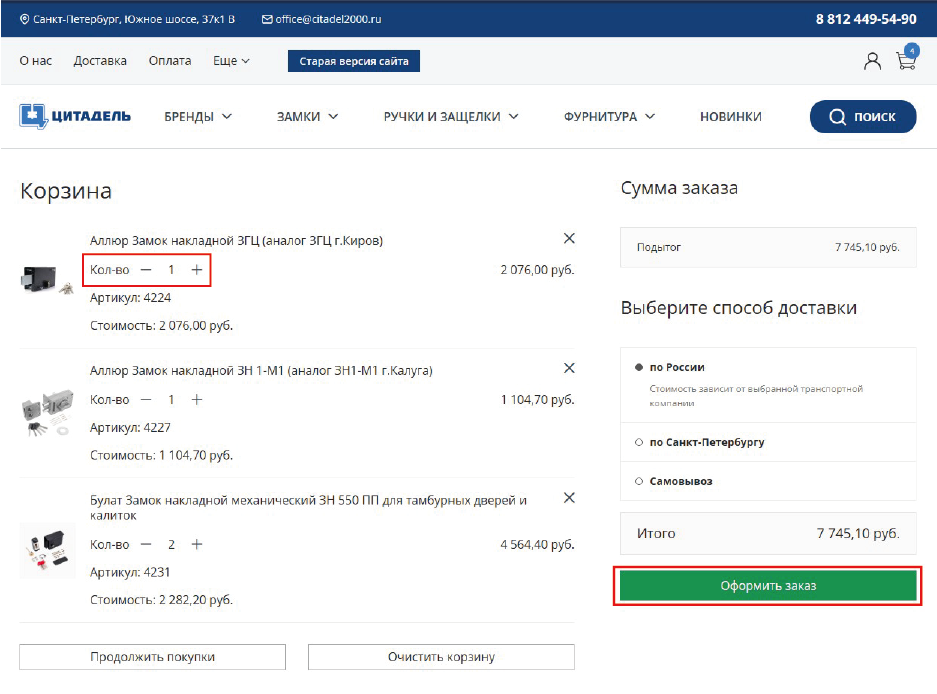Click the office@citadel2000.ru email link
Screen dimensions: 937x694
(x=328, y=19)
